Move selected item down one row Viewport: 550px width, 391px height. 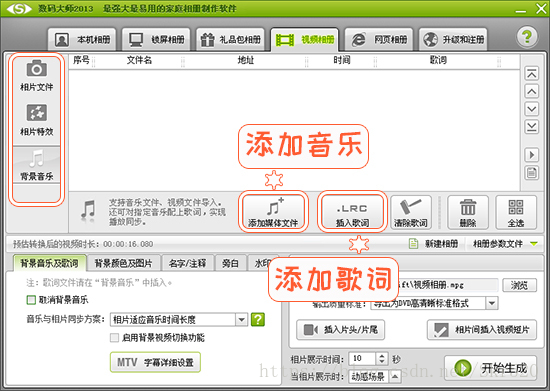coord(532,109)
